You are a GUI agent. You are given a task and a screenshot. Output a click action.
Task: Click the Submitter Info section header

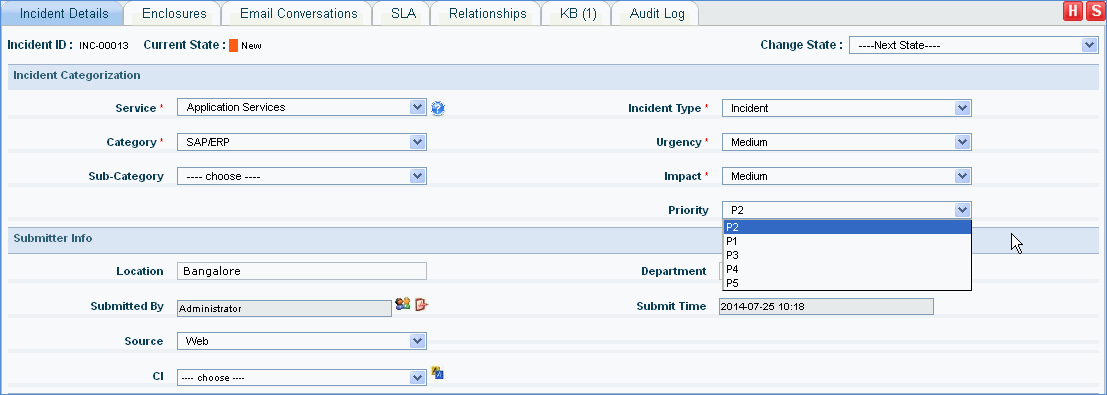click(553, 240)
